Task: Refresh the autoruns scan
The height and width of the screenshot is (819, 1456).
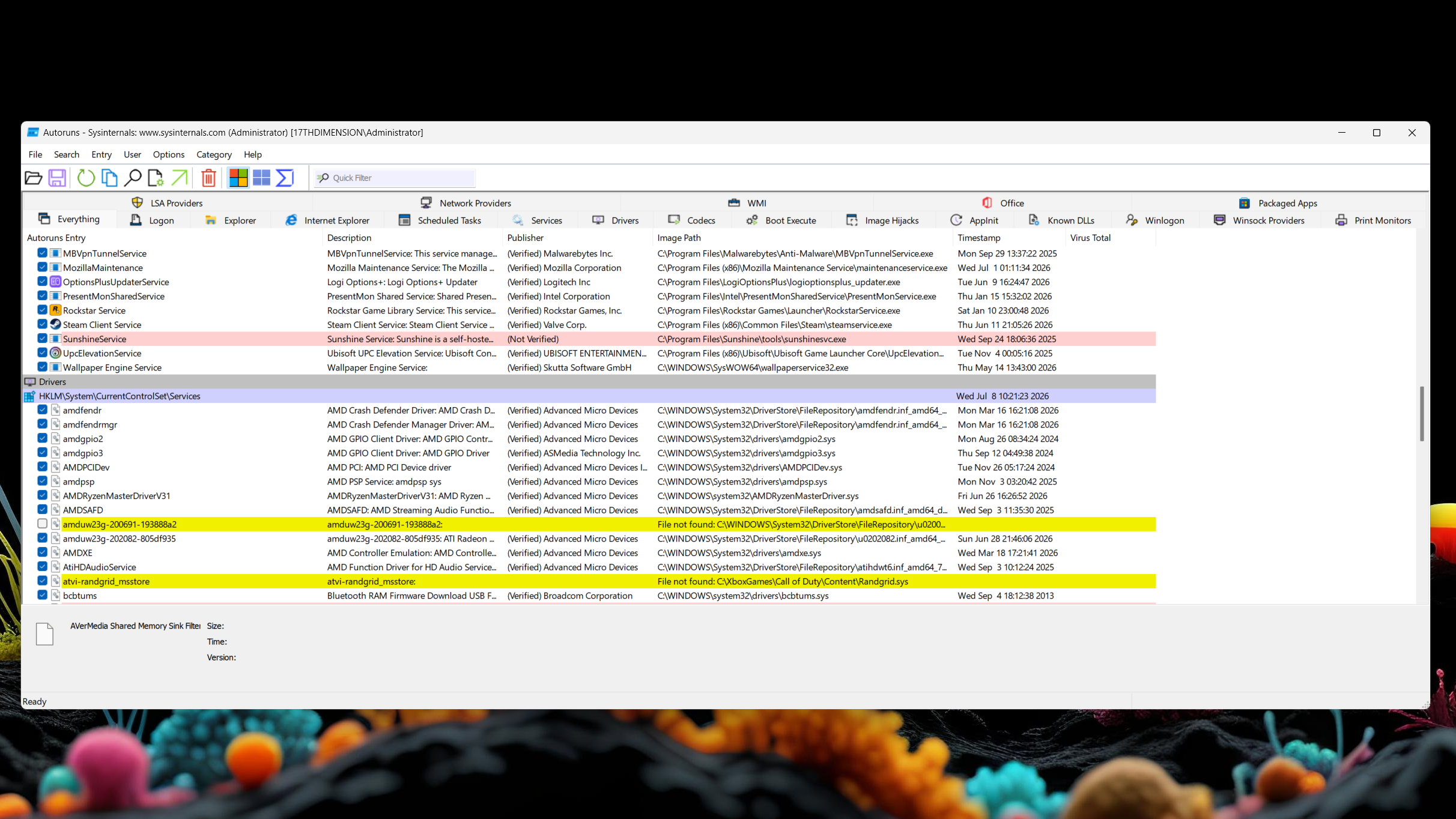Action: click(x=86, y=178)
